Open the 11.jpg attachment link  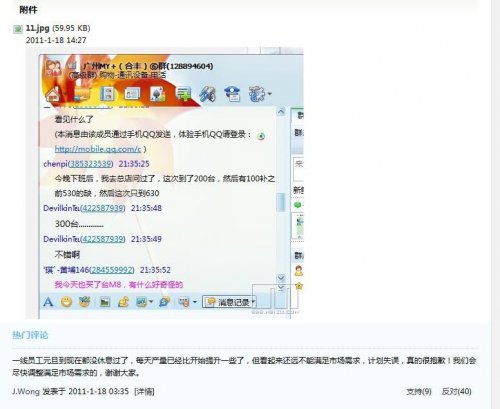(x=38, y=28)
